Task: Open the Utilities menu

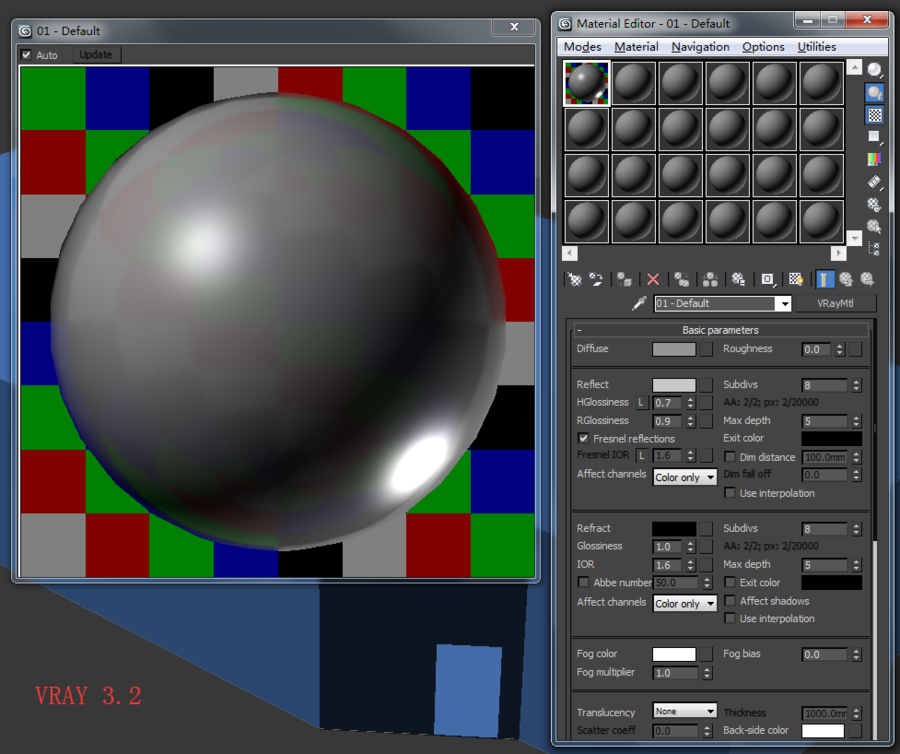Action: (x=816, y=47)
